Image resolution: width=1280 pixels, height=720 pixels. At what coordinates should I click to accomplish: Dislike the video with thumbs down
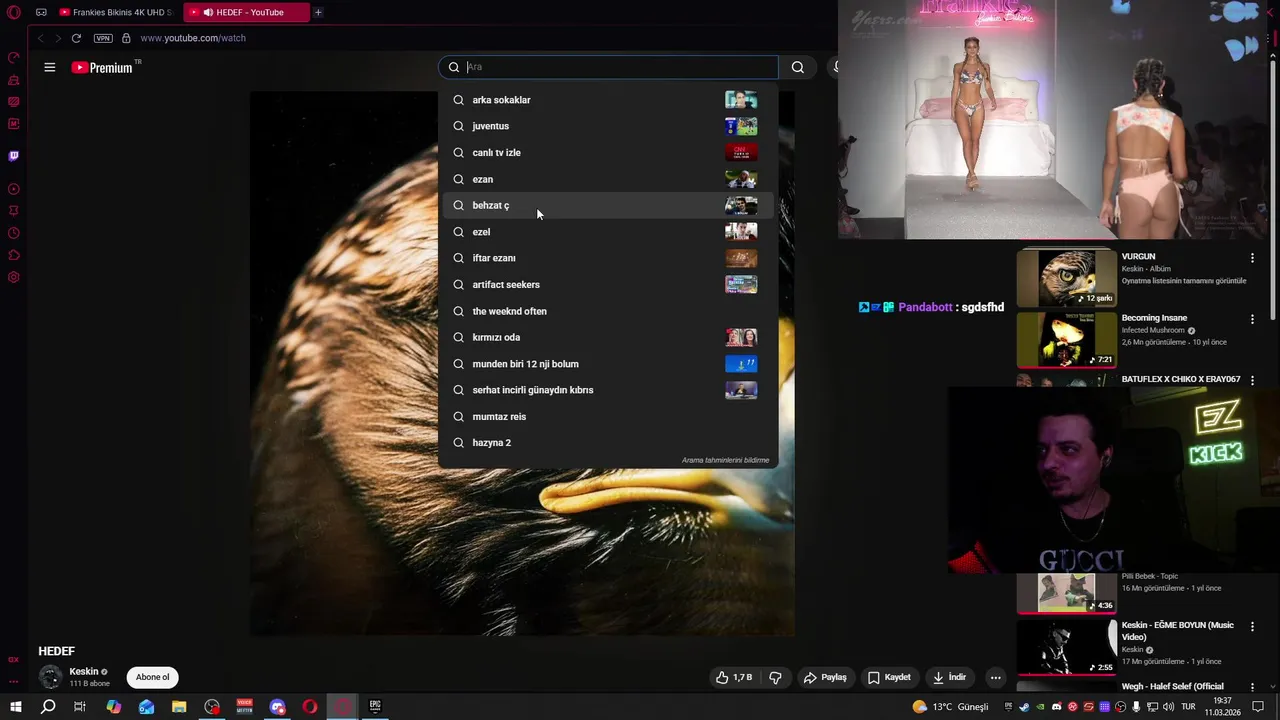pyautogui.click(x=775, y=677)
